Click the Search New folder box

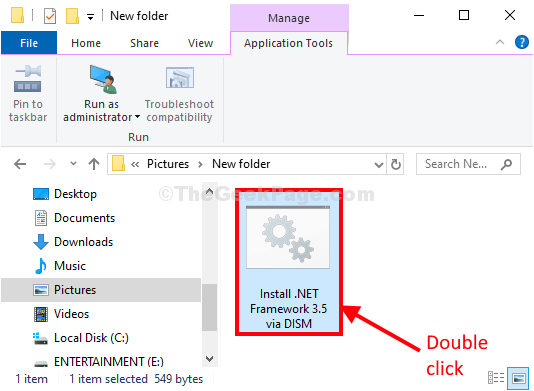click(468, 164)
